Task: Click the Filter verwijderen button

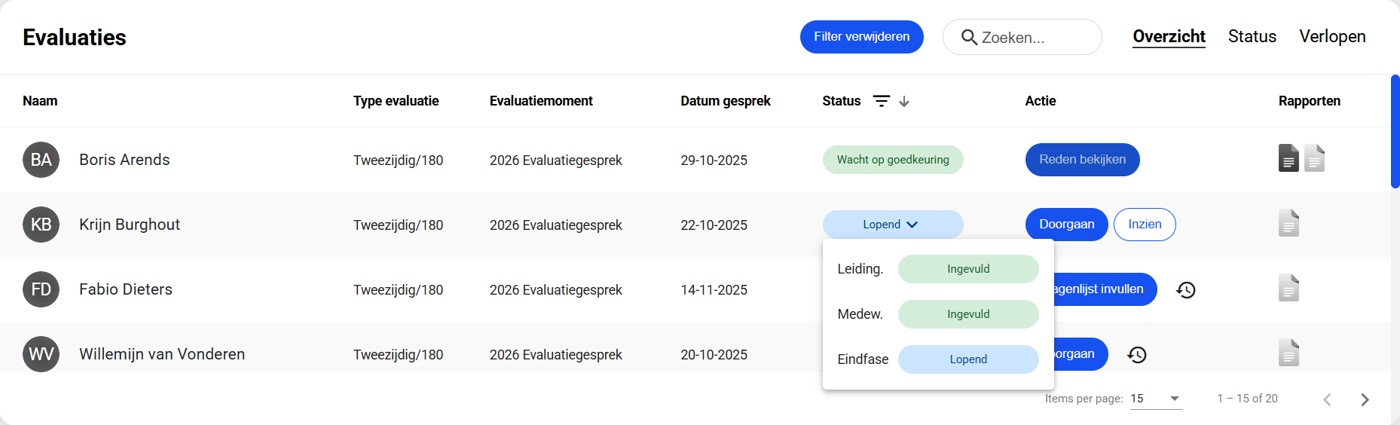Action: tap(861, 37)
